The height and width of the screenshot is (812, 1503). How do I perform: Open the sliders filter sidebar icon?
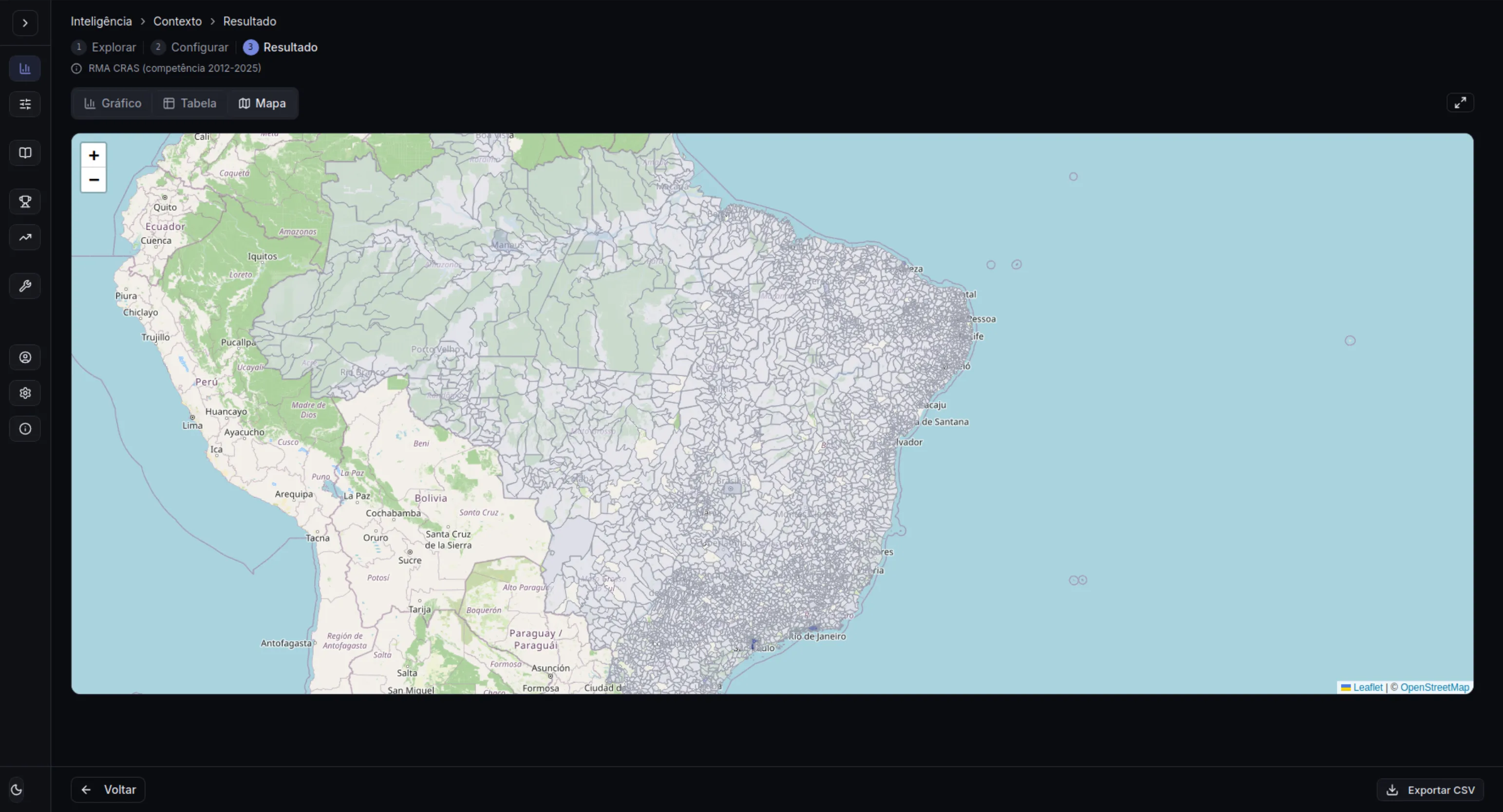pos(25,104)
